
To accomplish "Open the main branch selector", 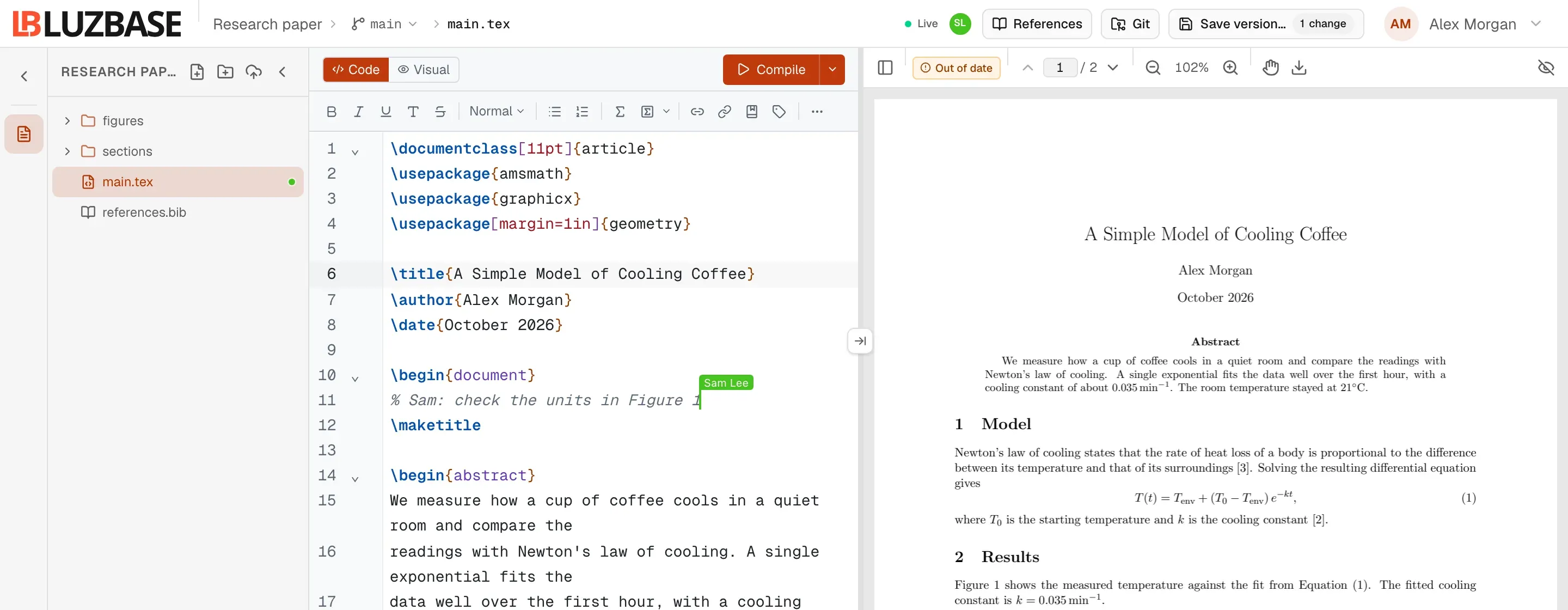I will pyautogui.click(x=384, y=24).
